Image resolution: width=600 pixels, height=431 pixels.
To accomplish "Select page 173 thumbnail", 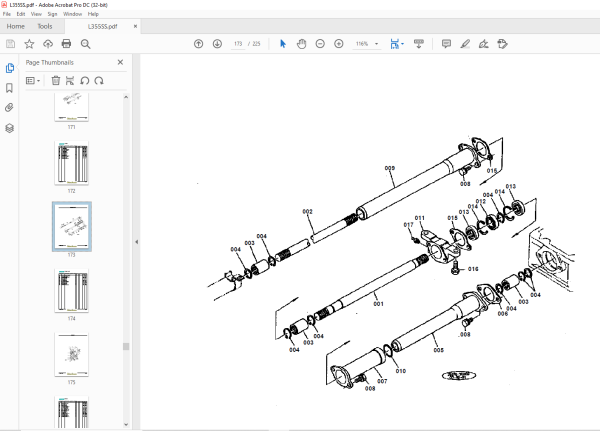I will click(72, 227).
